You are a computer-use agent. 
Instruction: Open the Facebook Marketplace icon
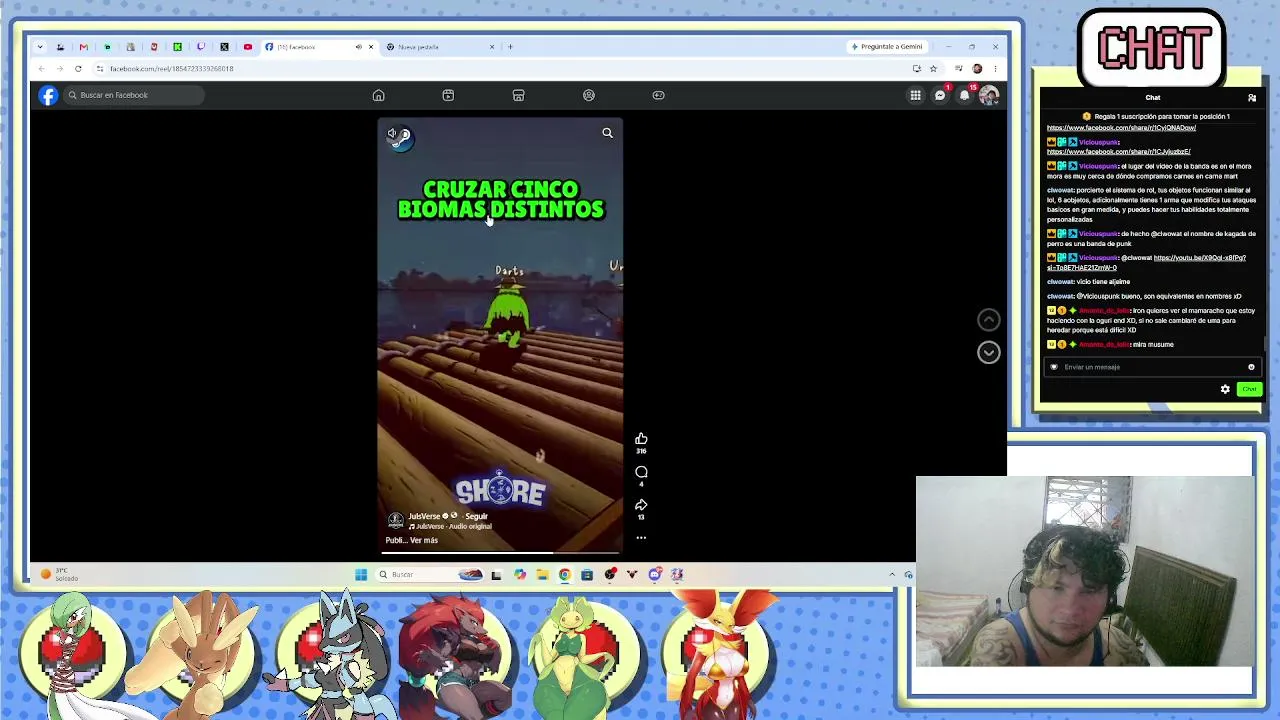pyautogui.click(x=518, y=95)
